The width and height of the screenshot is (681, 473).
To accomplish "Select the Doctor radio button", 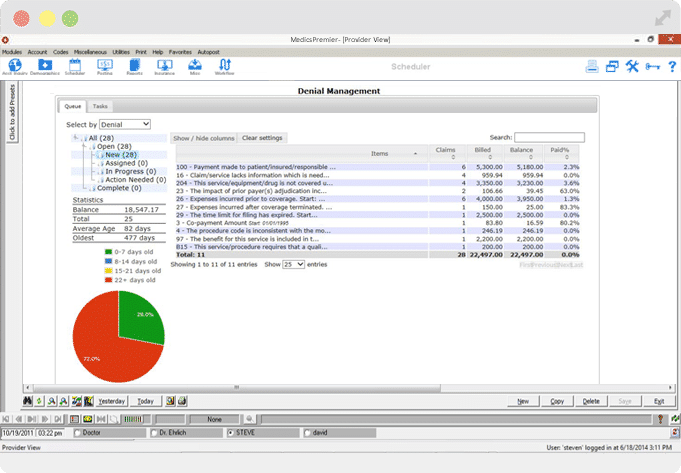I will point(77,433).
